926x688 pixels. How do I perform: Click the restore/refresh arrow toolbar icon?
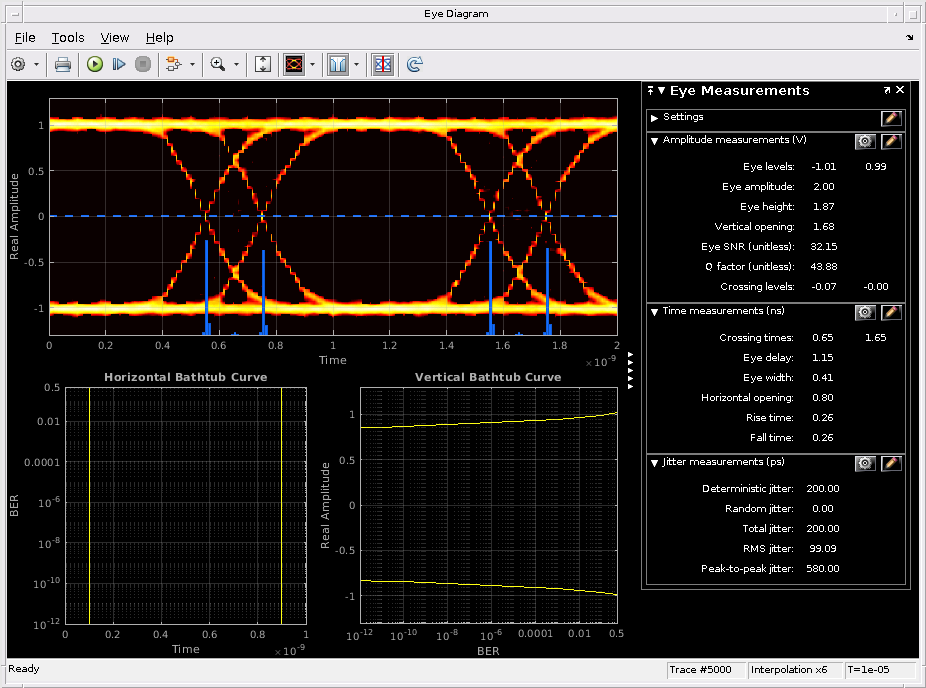[x=414, y=64]
